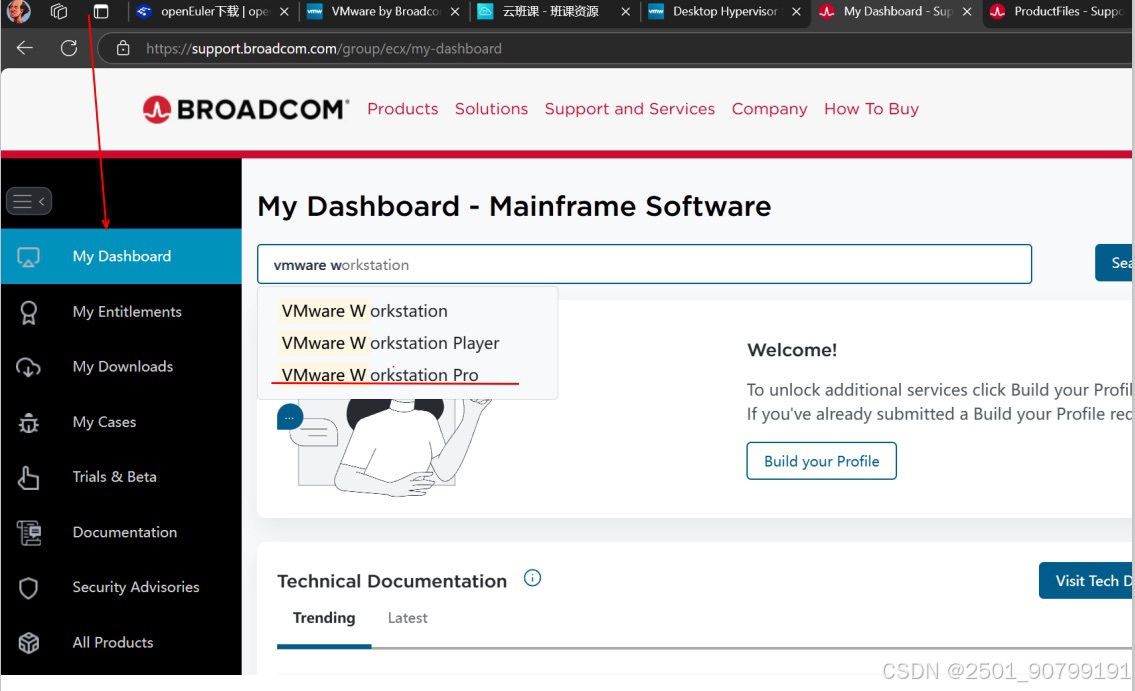Open the Company menu
Viewport: 1135px width, 691px height.
[769, 109]
